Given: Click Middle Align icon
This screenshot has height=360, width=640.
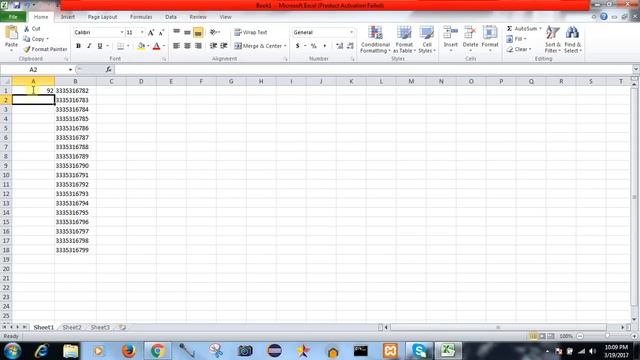Looking at the screenshot, I should coord(187,32).
